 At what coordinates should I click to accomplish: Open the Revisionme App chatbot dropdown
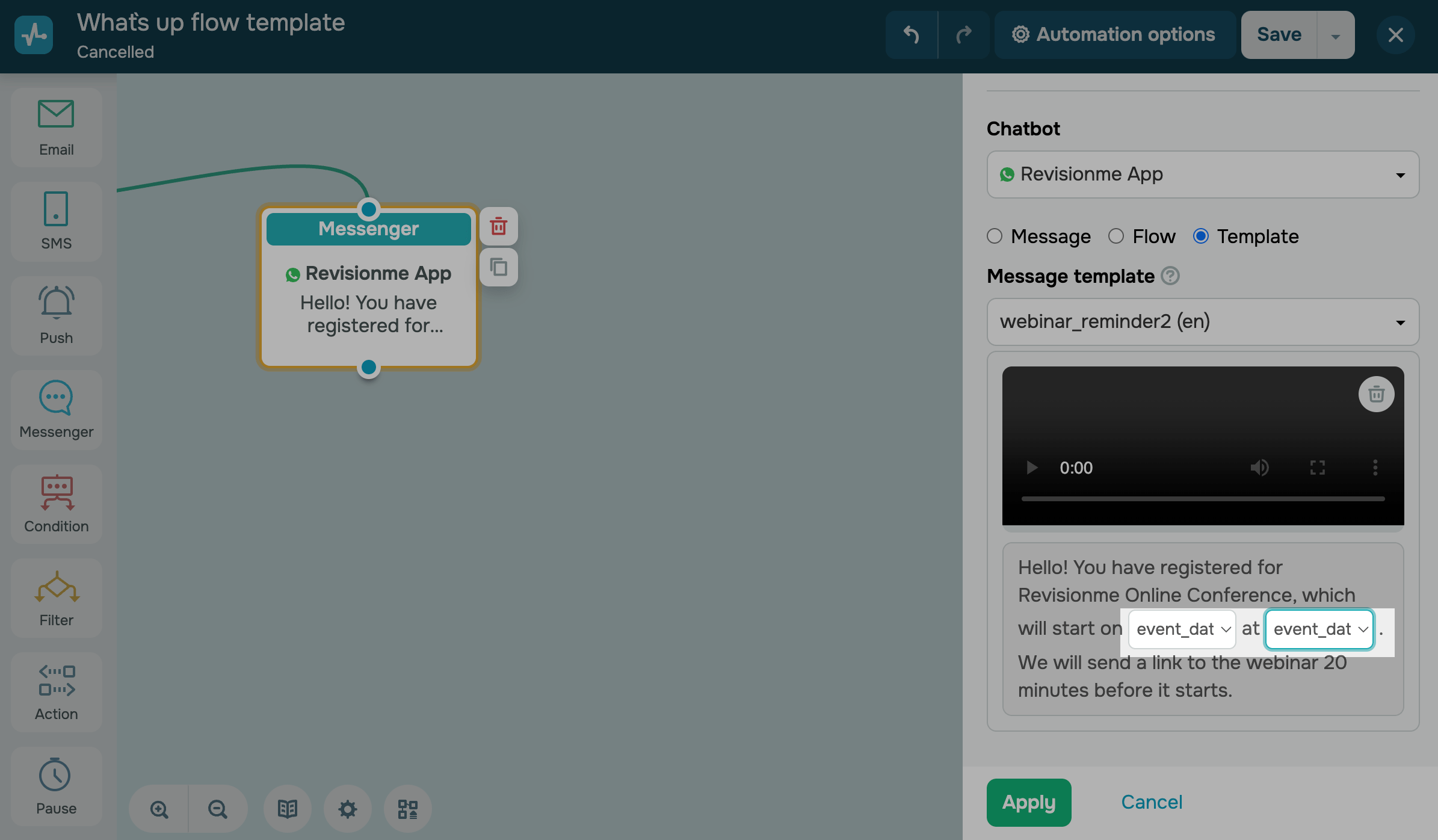pyautogui.click(x=1202, y=174)
